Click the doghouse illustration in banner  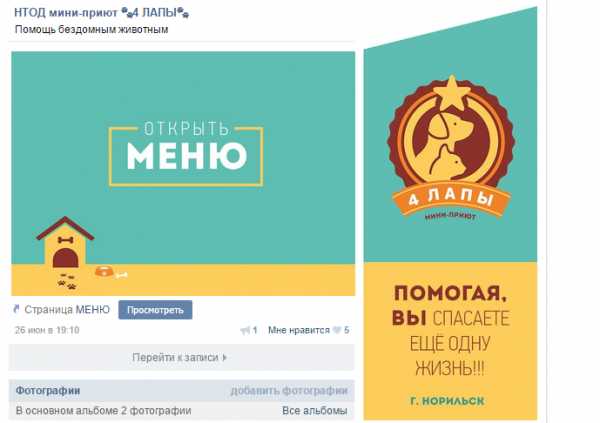(x=65, y=242)
